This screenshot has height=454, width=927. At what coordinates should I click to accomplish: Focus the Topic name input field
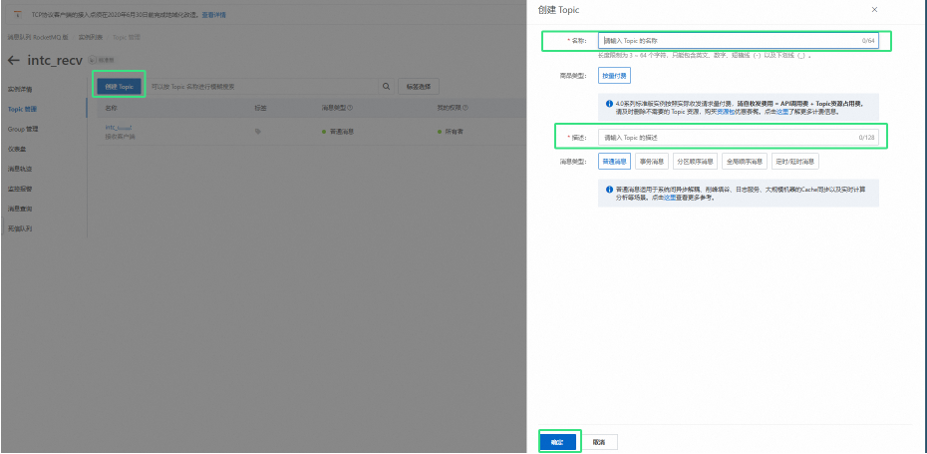738,41
